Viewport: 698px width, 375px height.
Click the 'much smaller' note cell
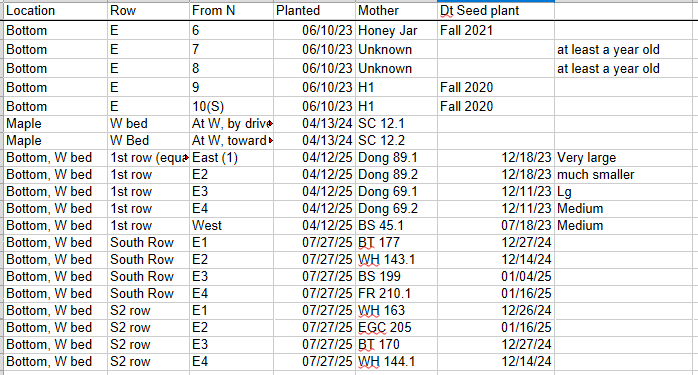coord(626,175)
